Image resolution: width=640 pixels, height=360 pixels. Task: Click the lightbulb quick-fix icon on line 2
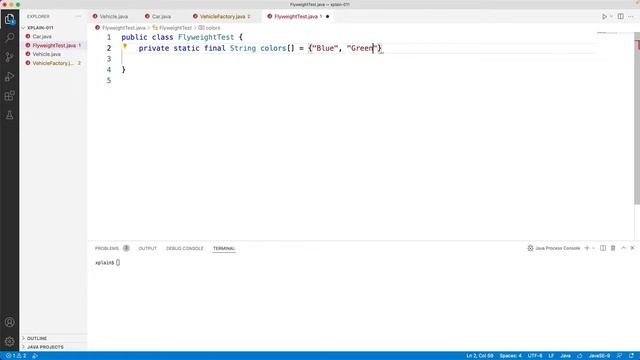tap(125, 47)
